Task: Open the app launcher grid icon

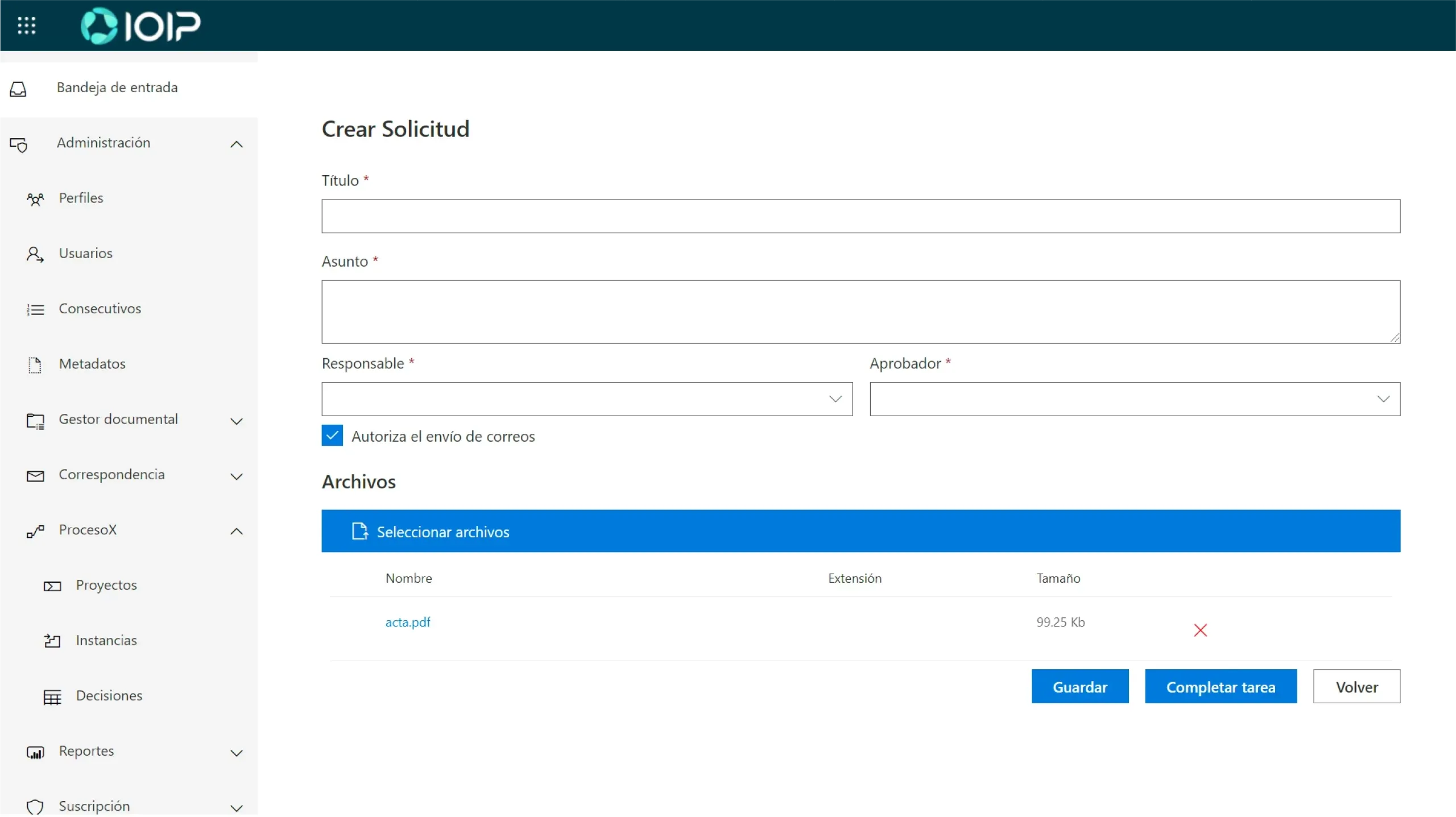Action: tap(26, 26)
